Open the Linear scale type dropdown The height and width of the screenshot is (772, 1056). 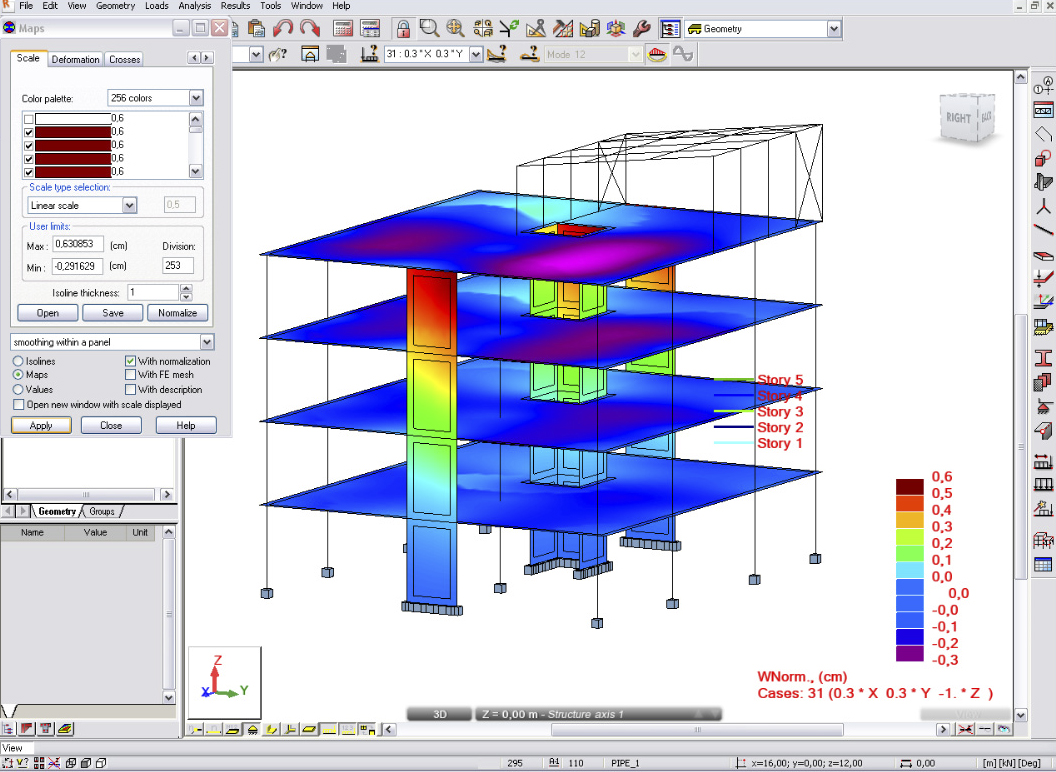129,205
